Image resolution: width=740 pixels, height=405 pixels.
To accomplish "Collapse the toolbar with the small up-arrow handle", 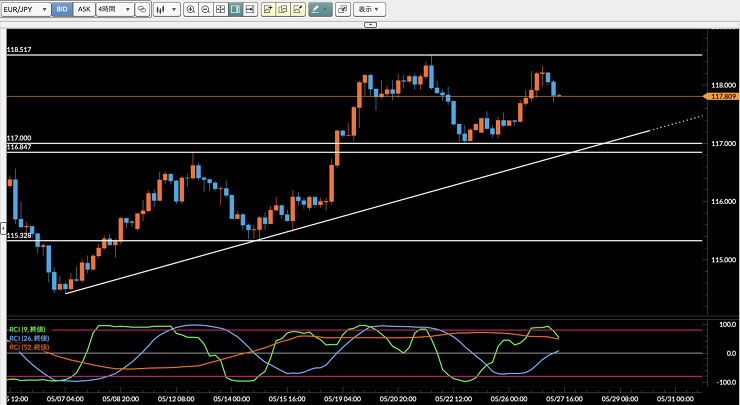I will point(370,25).
